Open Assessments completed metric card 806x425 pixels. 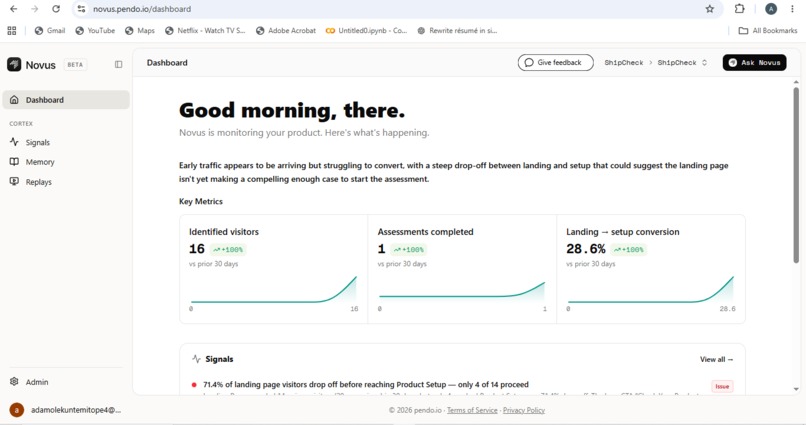tap(462, 269)
